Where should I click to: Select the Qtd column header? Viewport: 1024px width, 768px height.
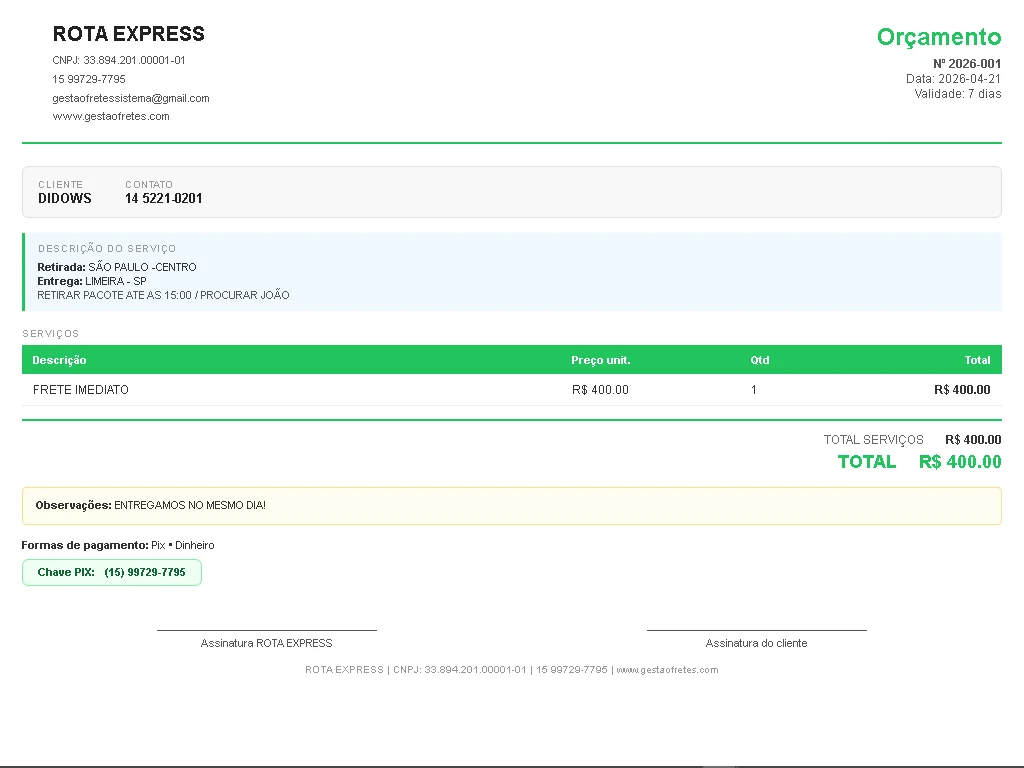(760, 360)
